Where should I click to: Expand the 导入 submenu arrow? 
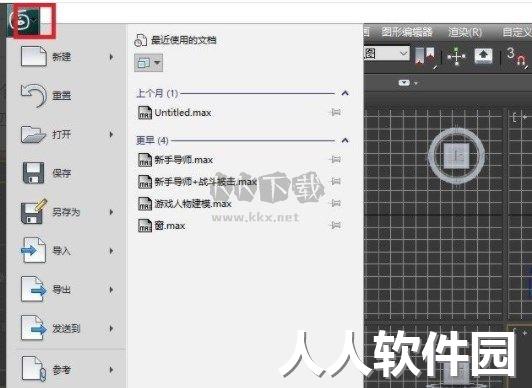[x=111, y=251]
